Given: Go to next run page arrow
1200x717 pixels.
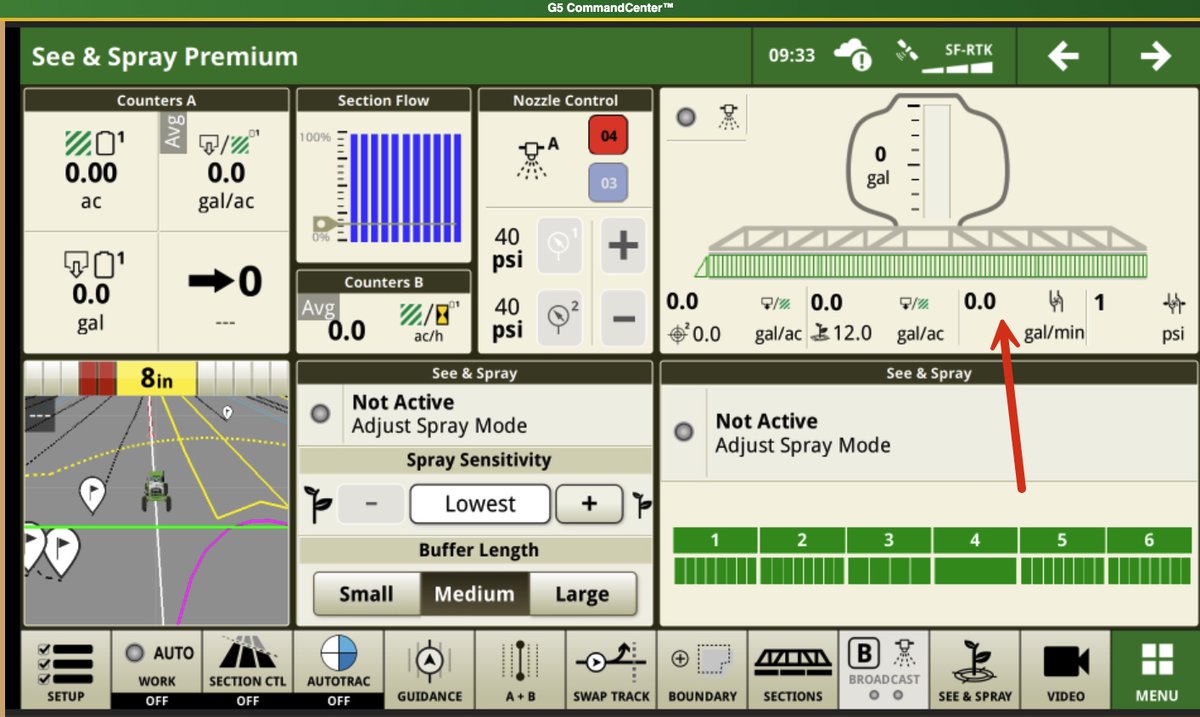Looking at the screenshot, I should click(x=1155, y=56).
